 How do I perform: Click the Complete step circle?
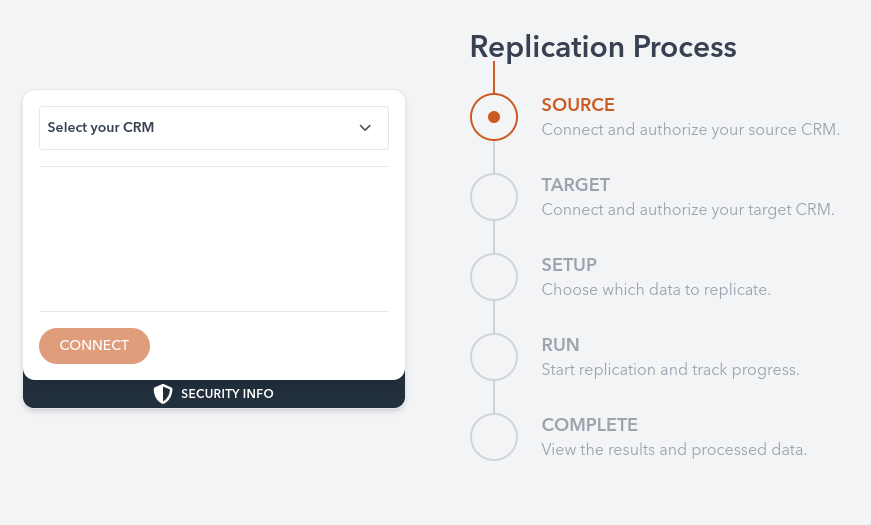(494, 437)
